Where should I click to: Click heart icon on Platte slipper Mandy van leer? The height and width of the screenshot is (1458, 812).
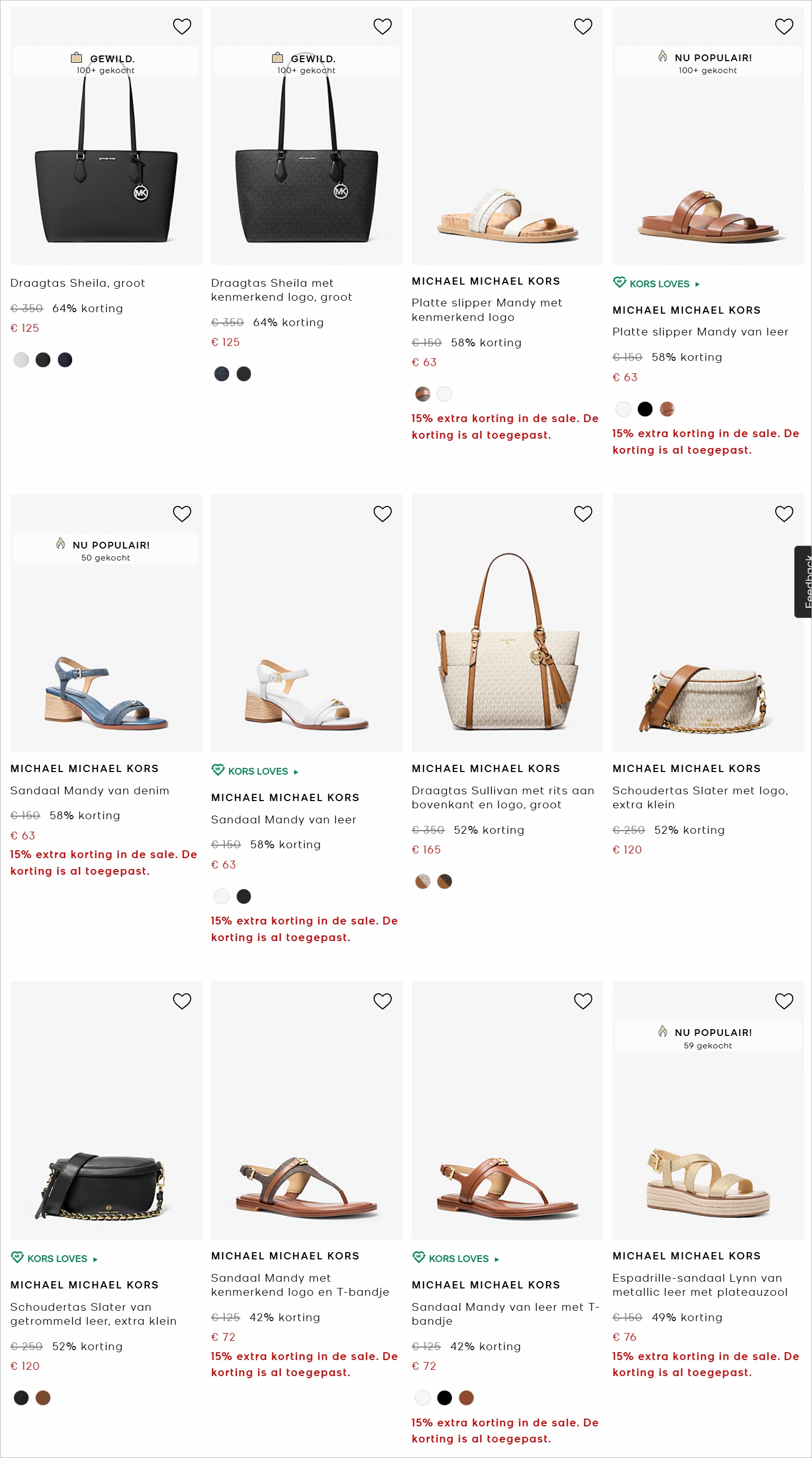point(783,26)
